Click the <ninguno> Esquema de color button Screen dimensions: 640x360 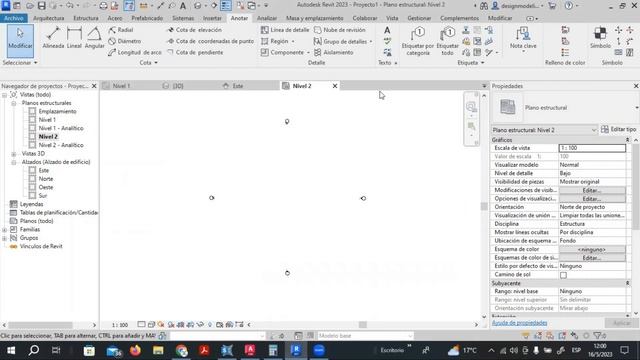coord(591,249)
